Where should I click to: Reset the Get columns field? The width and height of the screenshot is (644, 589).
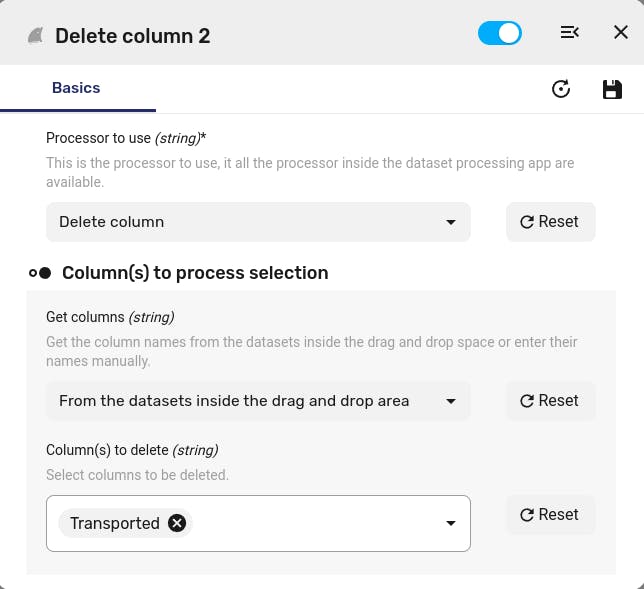550,401
